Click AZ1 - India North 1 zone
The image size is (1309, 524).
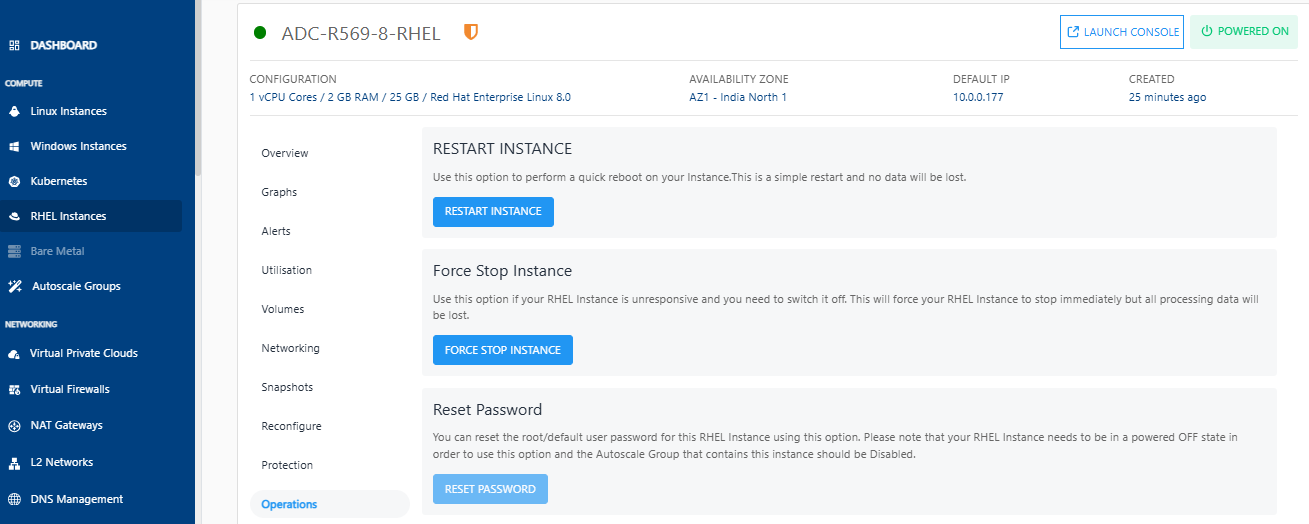738,98
